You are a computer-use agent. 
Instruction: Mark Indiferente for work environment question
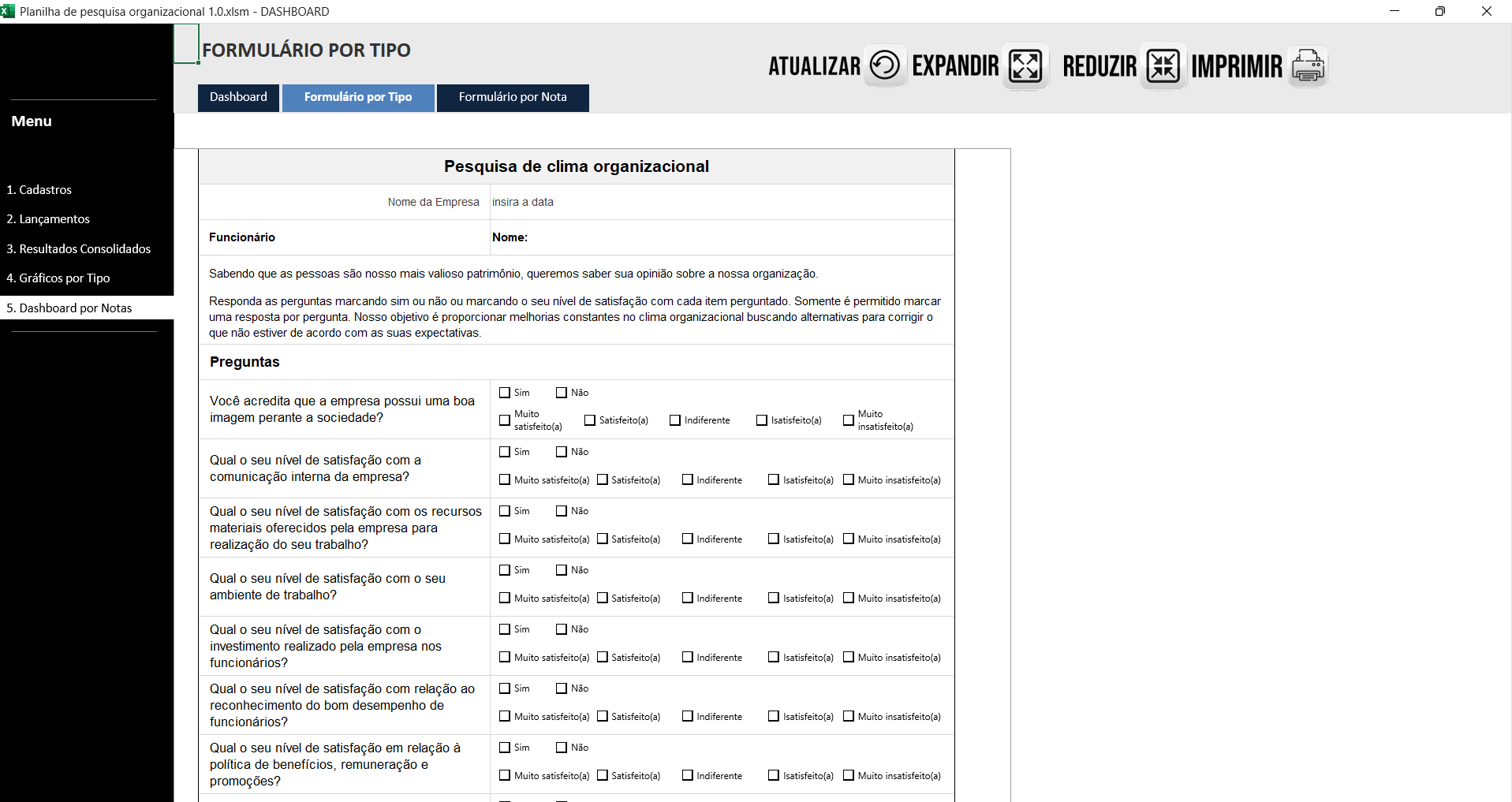pyautogui.click(x=688, y=599)
